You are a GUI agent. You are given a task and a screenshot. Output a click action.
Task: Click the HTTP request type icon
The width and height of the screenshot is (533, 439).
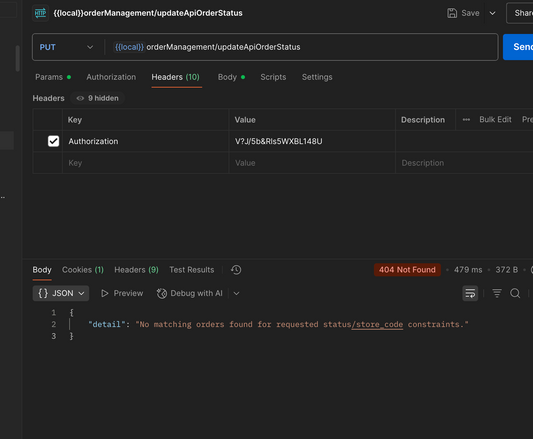pyautogui.click(x=40, y=13)
